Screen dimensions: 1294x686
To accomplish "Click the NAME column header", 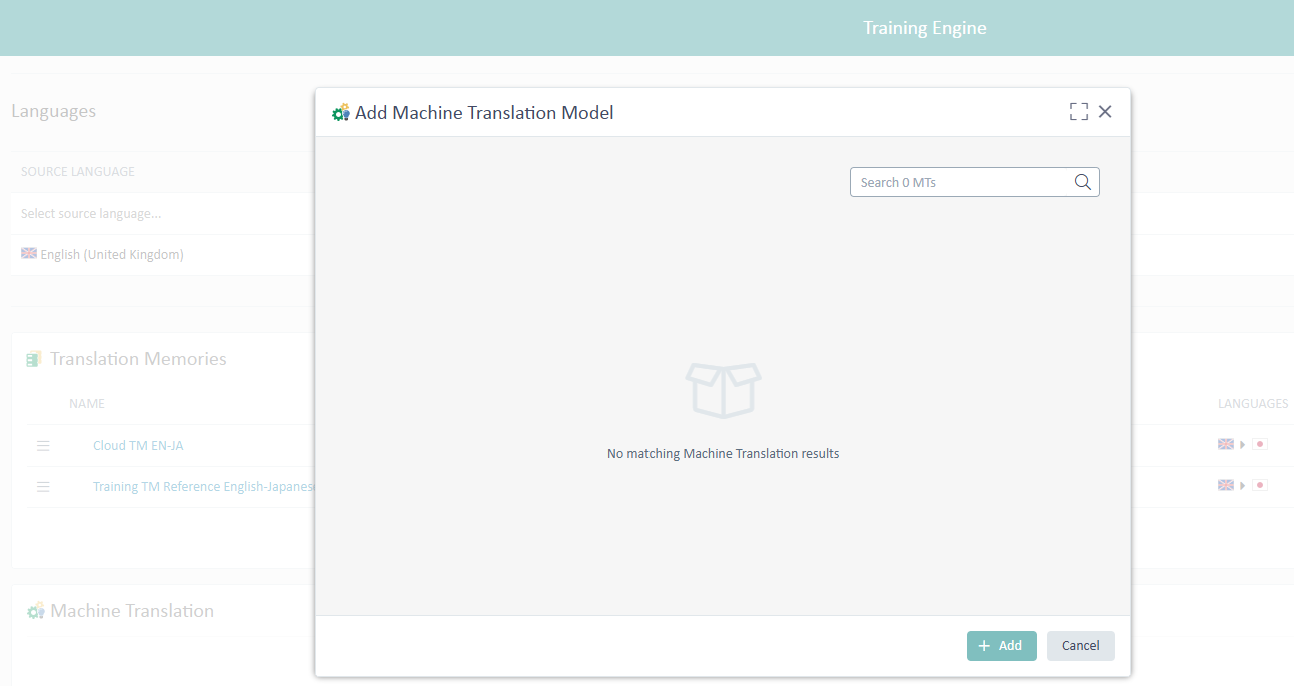I will (86, 403).
